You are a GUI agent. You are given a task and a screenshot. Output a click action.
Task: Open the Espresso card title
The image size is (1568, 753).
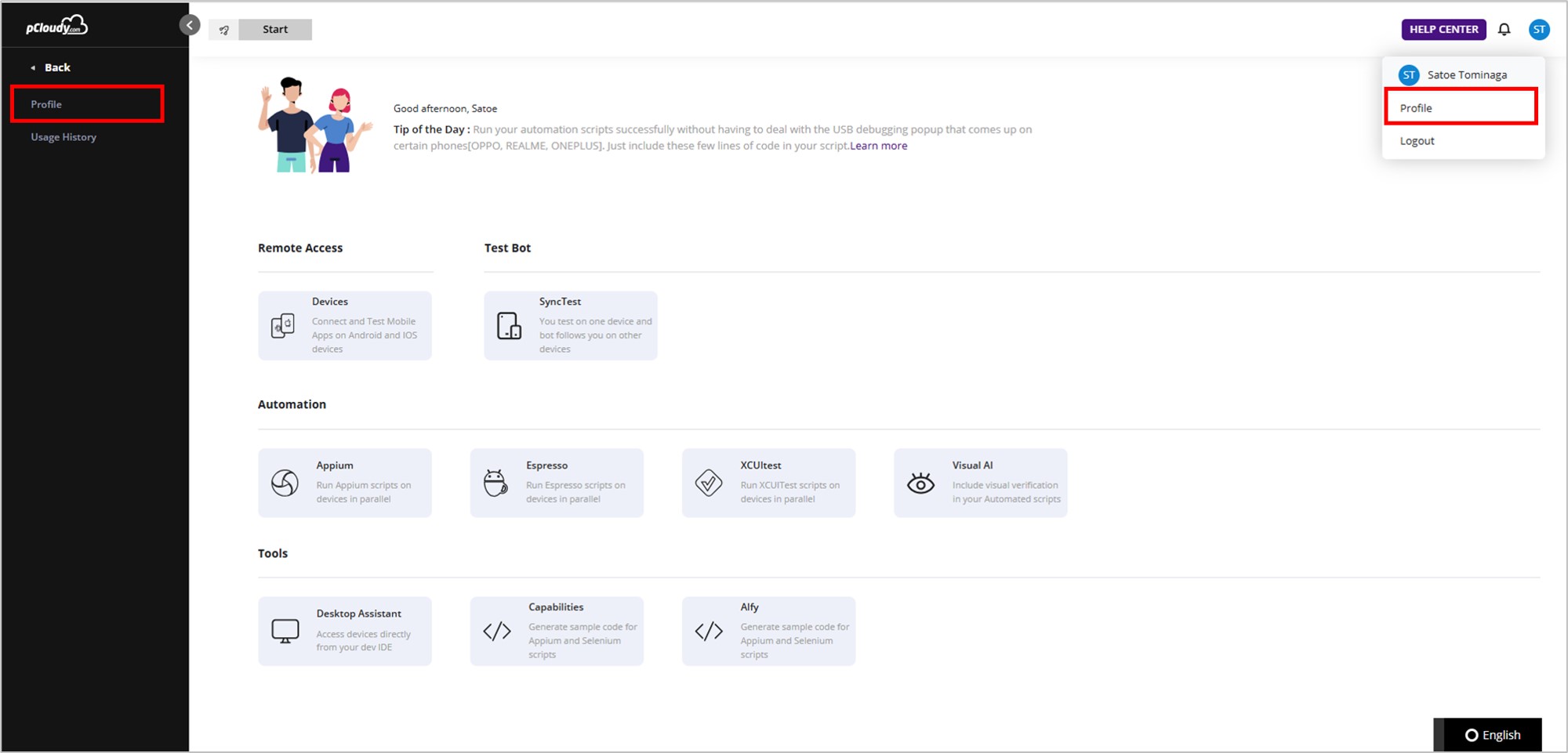tap(546, 465)
